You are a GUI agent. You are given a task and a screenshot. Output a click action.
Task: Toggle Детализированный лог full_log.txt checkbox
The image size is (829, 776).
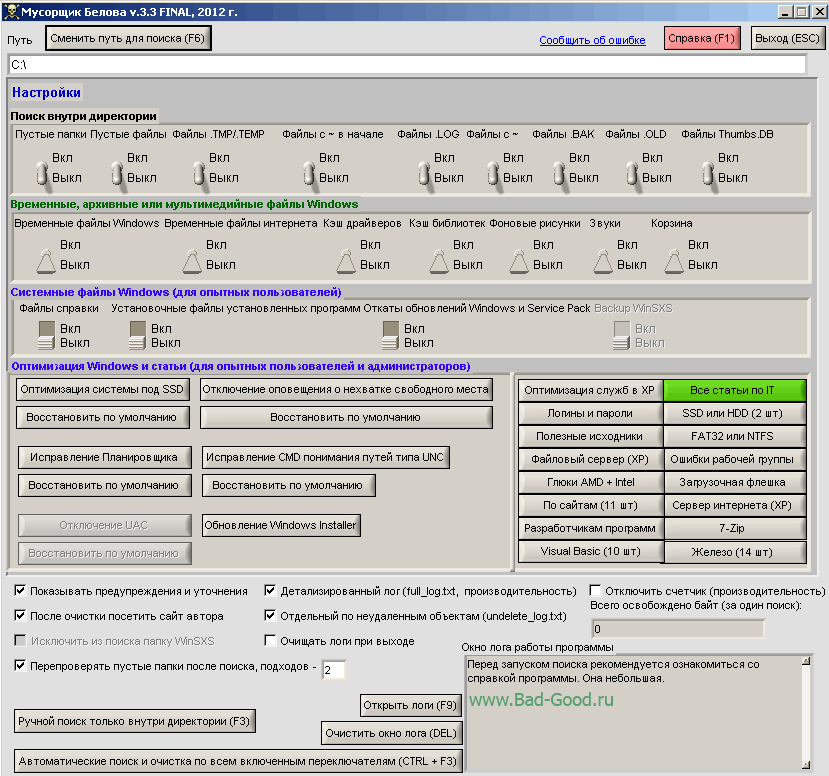270,590
